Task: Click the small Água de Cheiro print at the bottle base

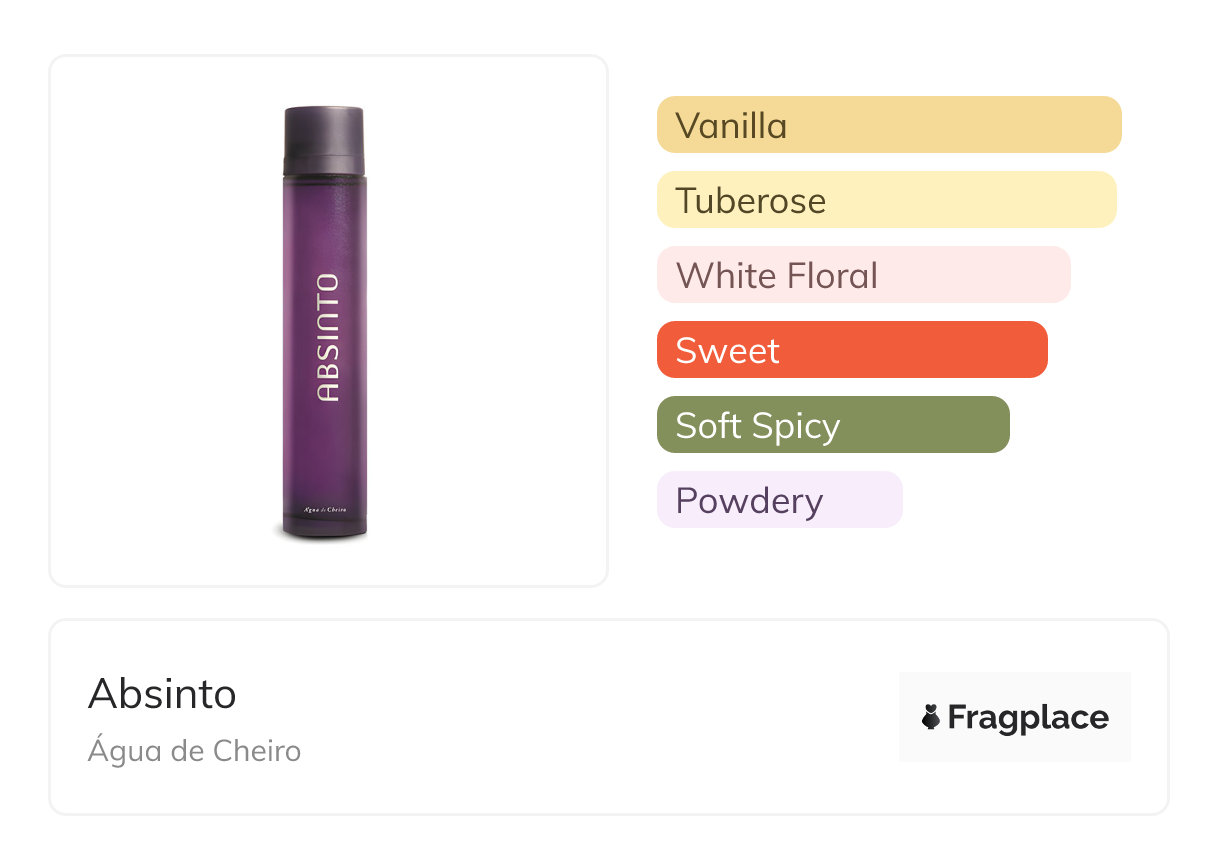Action: point(325,510)
